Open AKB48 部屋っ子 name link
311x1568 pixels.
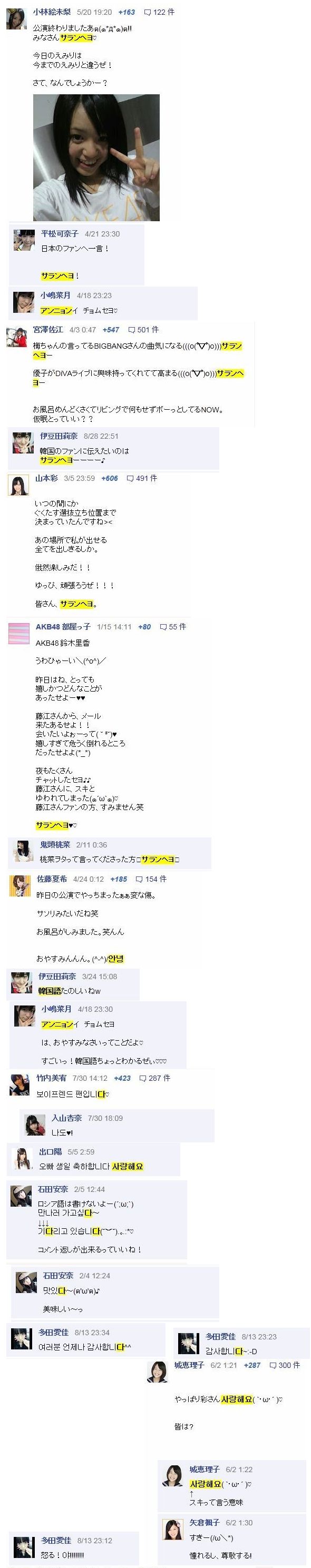click(63, 627)
